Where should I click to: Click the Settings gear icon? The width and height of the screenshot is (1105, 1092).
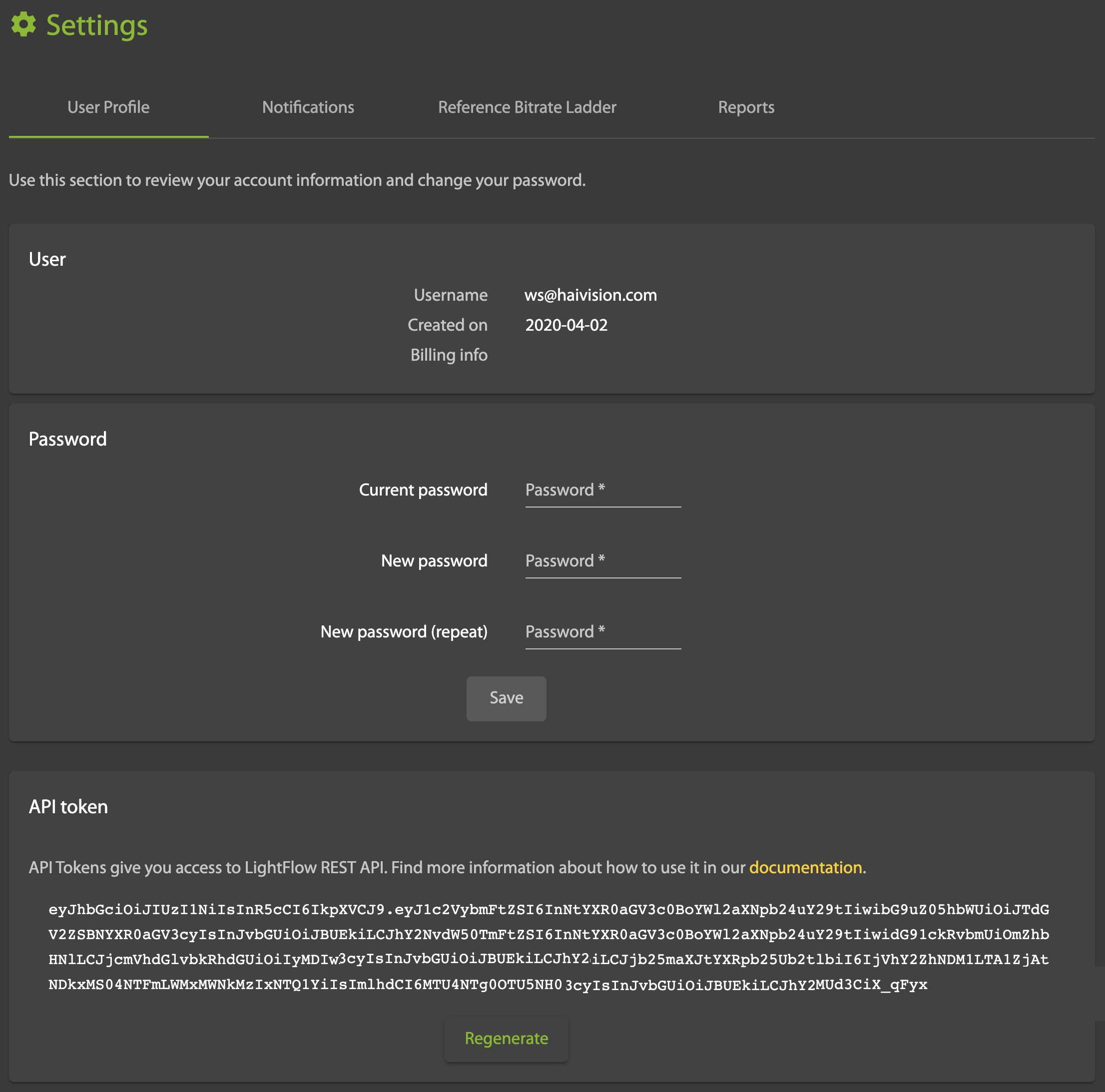click(x=23, y=24)
